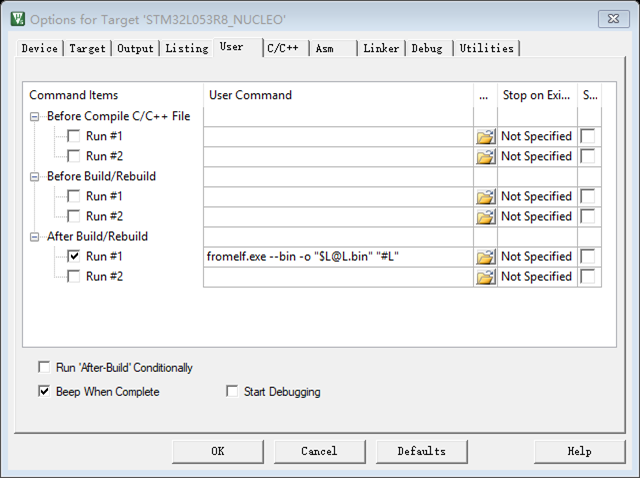This screenshot has width=640, height=478.
Task: Click the fromelf.exe user command field
Action: click(x=338, y=257)
